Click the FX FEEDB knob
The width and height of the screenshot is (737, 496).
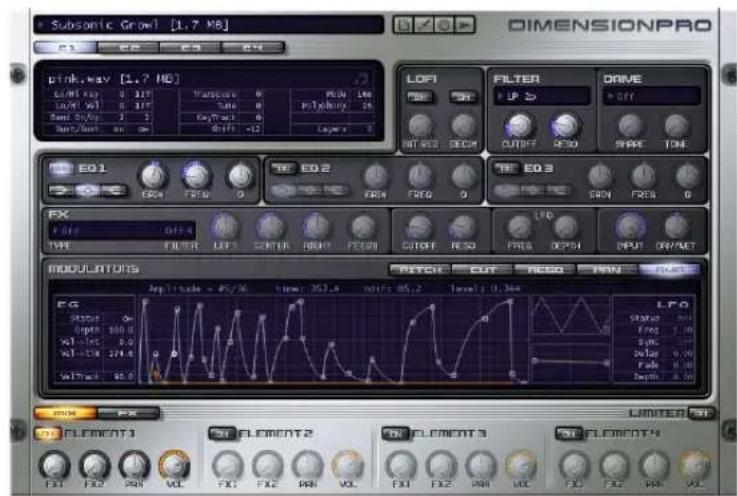pyautogui.click(x=363, y=228)
